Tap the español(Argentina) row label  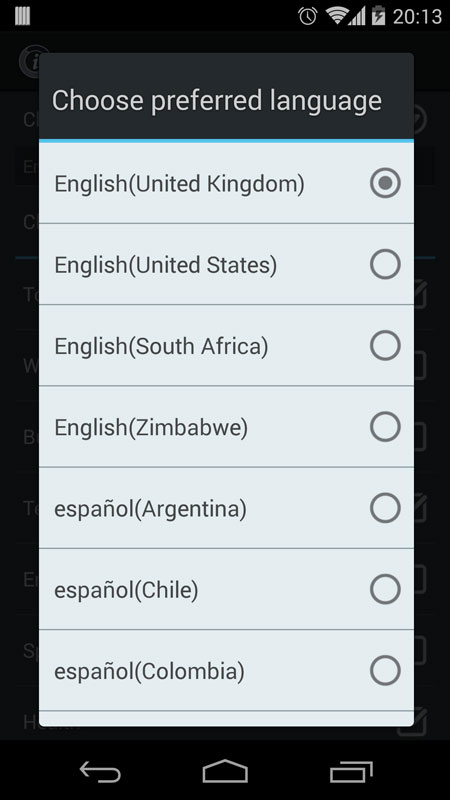point(151,509)
